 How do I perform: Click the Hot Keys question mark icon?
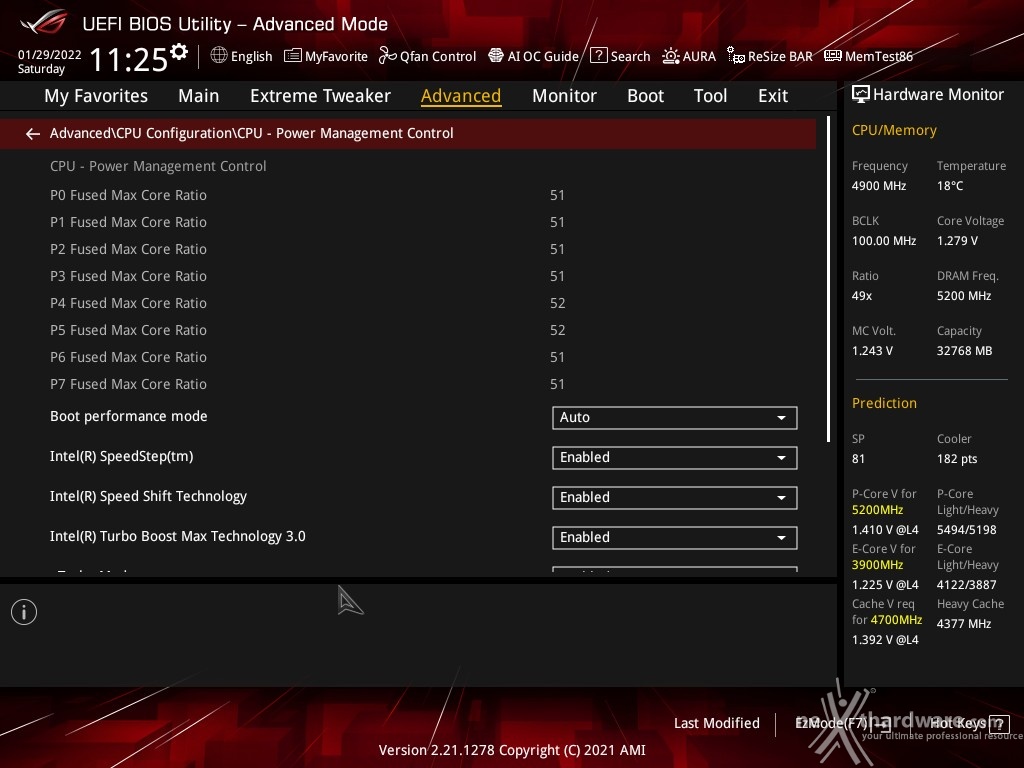[999, 724]
